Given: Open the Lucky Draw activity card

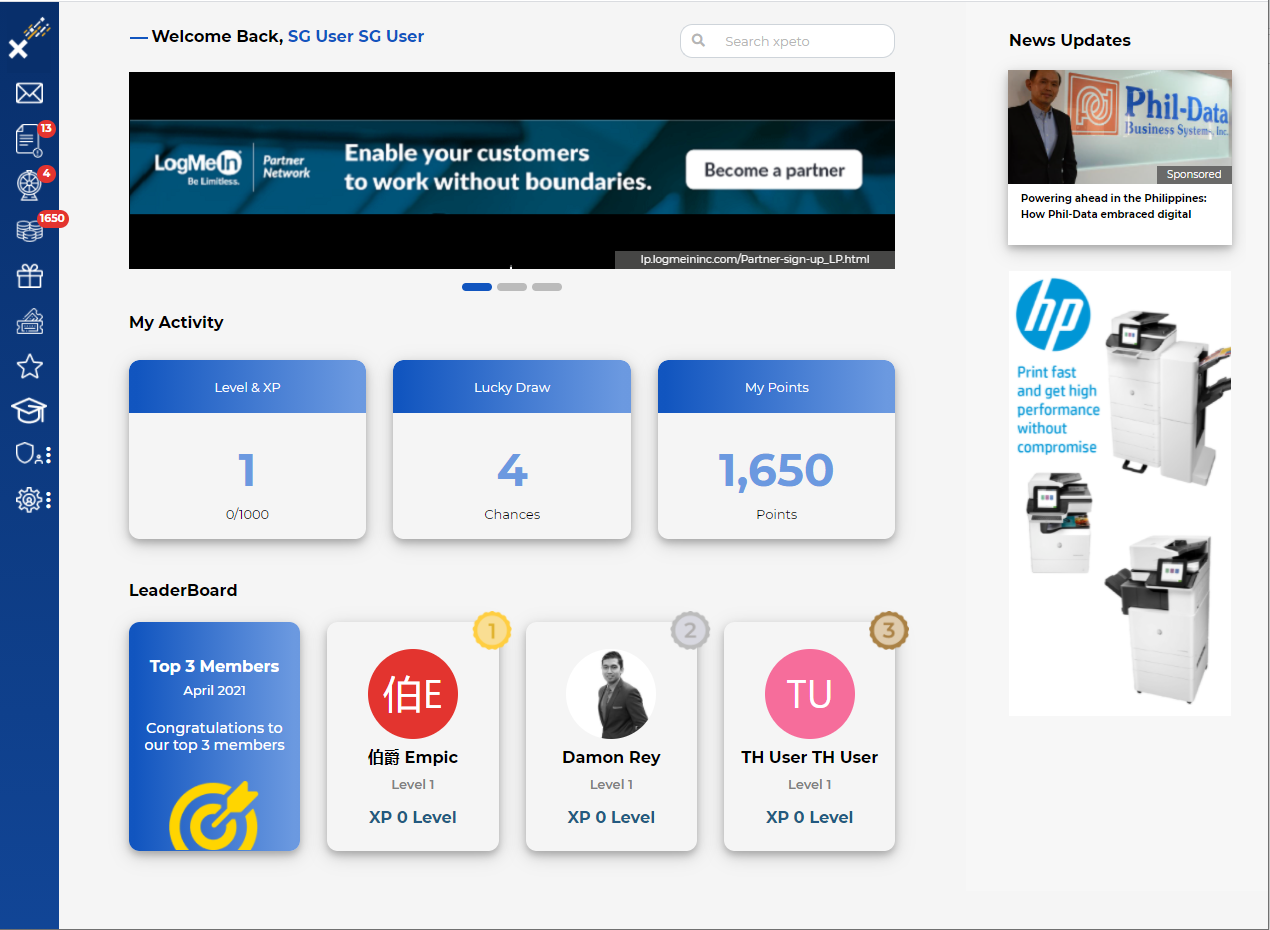Looking at the screenshot, I should click(512, 449).
